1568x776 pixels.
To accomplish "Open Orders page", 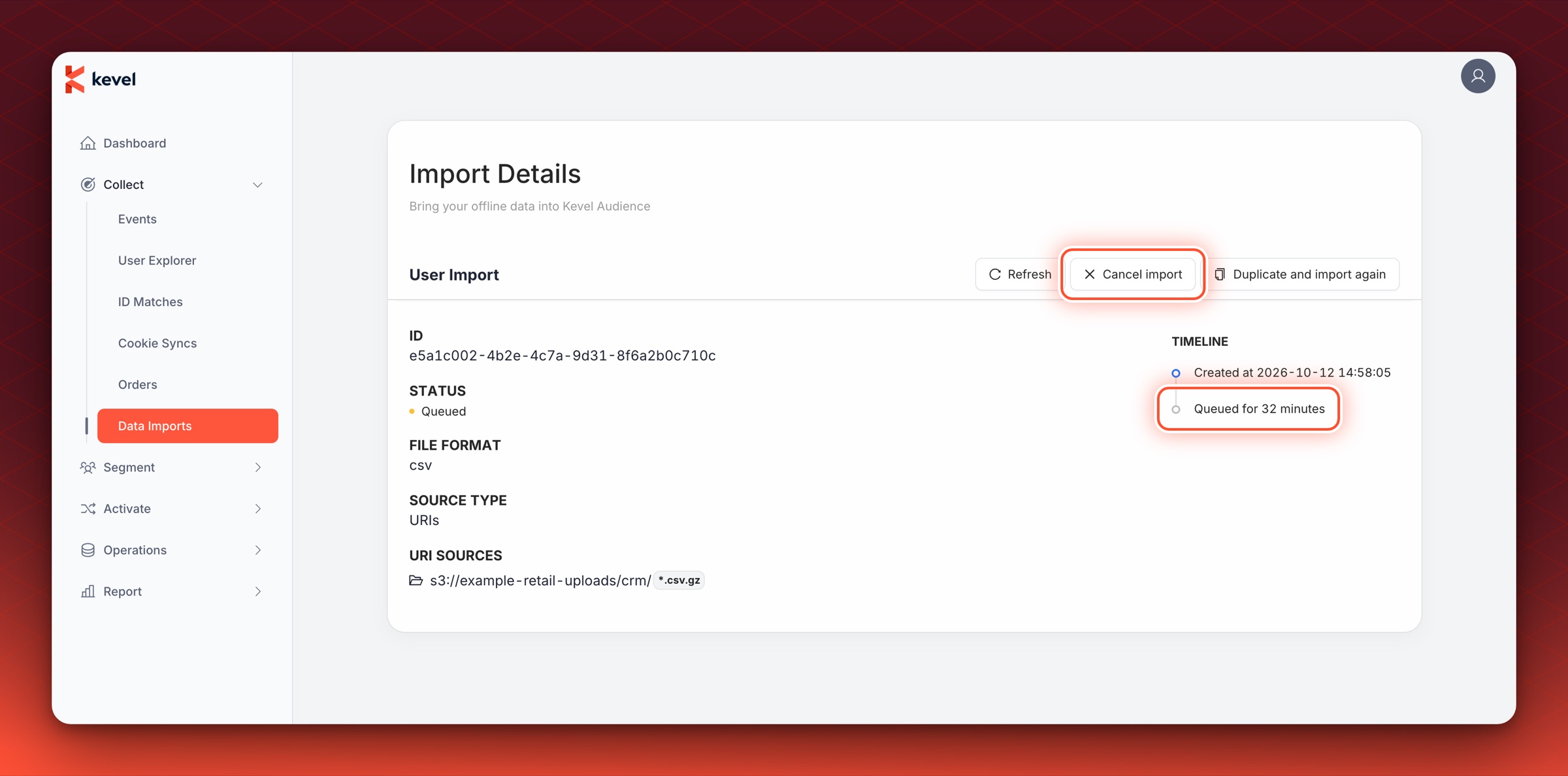I will tap(137, 384).
